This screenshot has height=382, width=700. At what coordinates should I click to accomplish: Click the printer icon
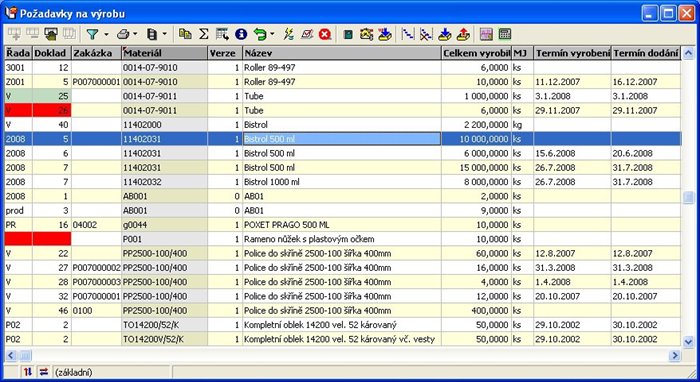pos(124,34)
